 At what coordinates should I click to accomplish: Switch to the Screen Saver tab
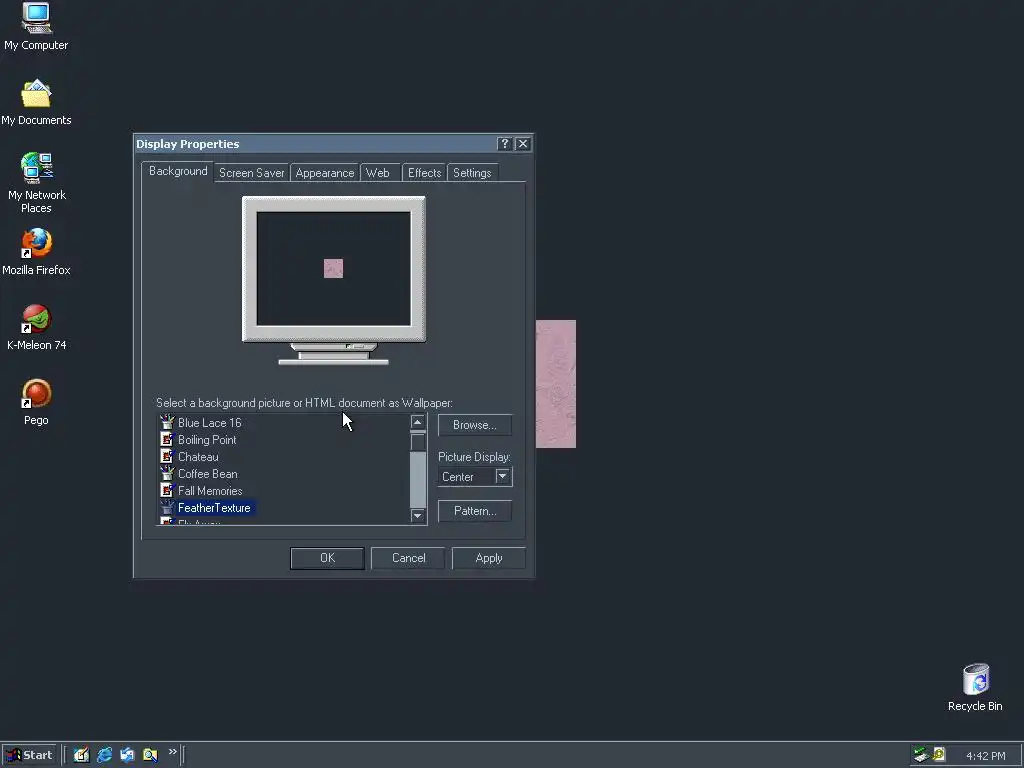251,173
